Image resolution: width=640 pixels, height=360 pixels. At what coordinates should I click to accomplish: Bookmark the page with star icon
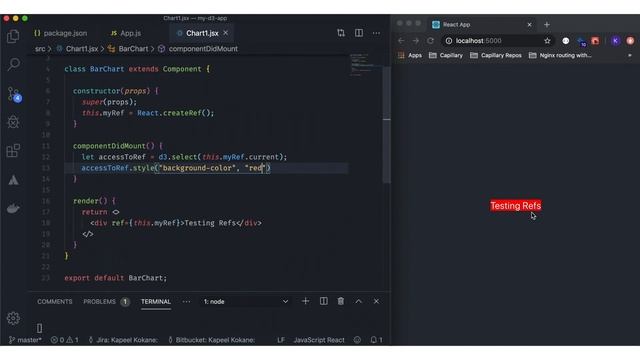tap(547, 41)
